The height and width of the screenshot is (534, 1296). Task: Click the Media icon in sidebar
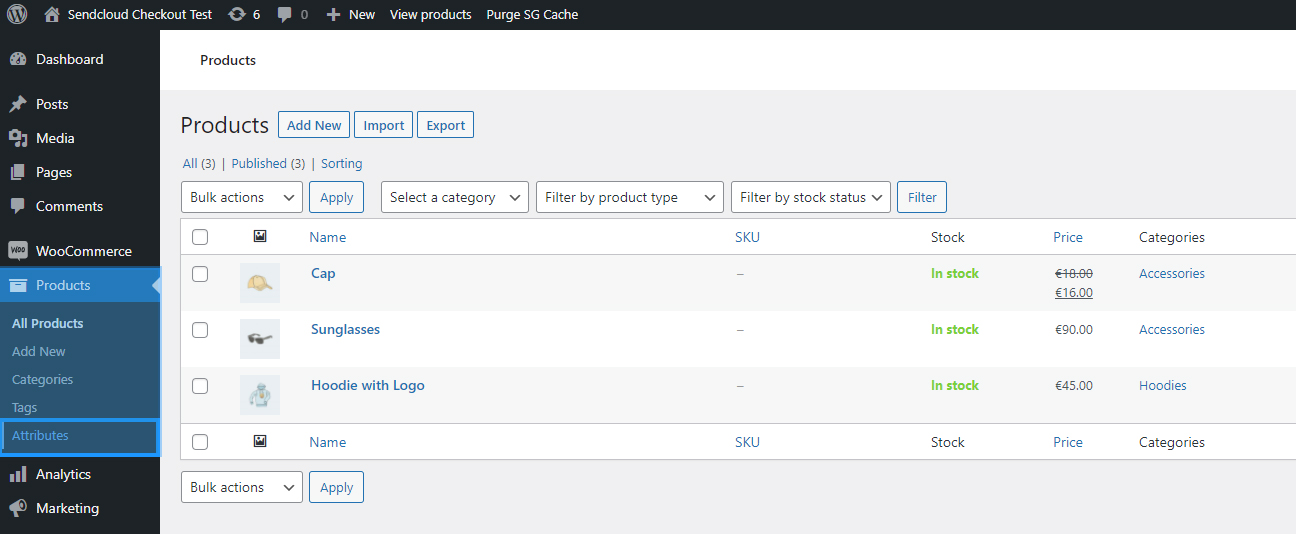17,138
